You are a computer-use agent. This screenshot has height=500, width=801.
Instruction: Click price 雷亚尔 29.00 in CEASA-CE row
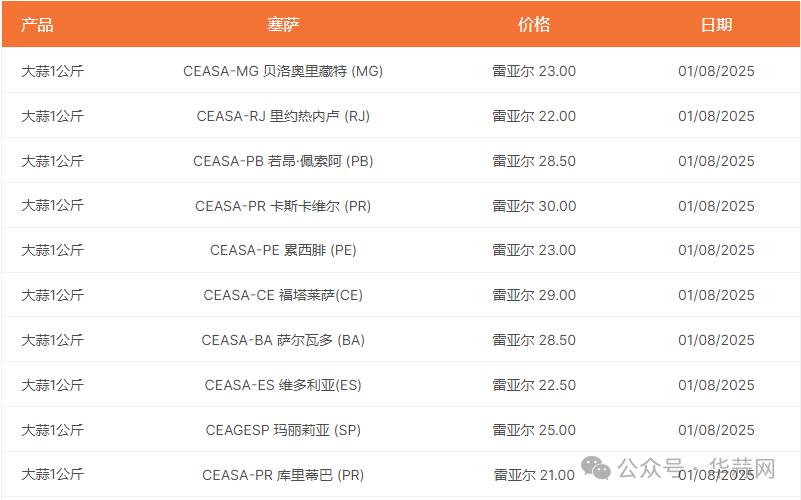534,295
